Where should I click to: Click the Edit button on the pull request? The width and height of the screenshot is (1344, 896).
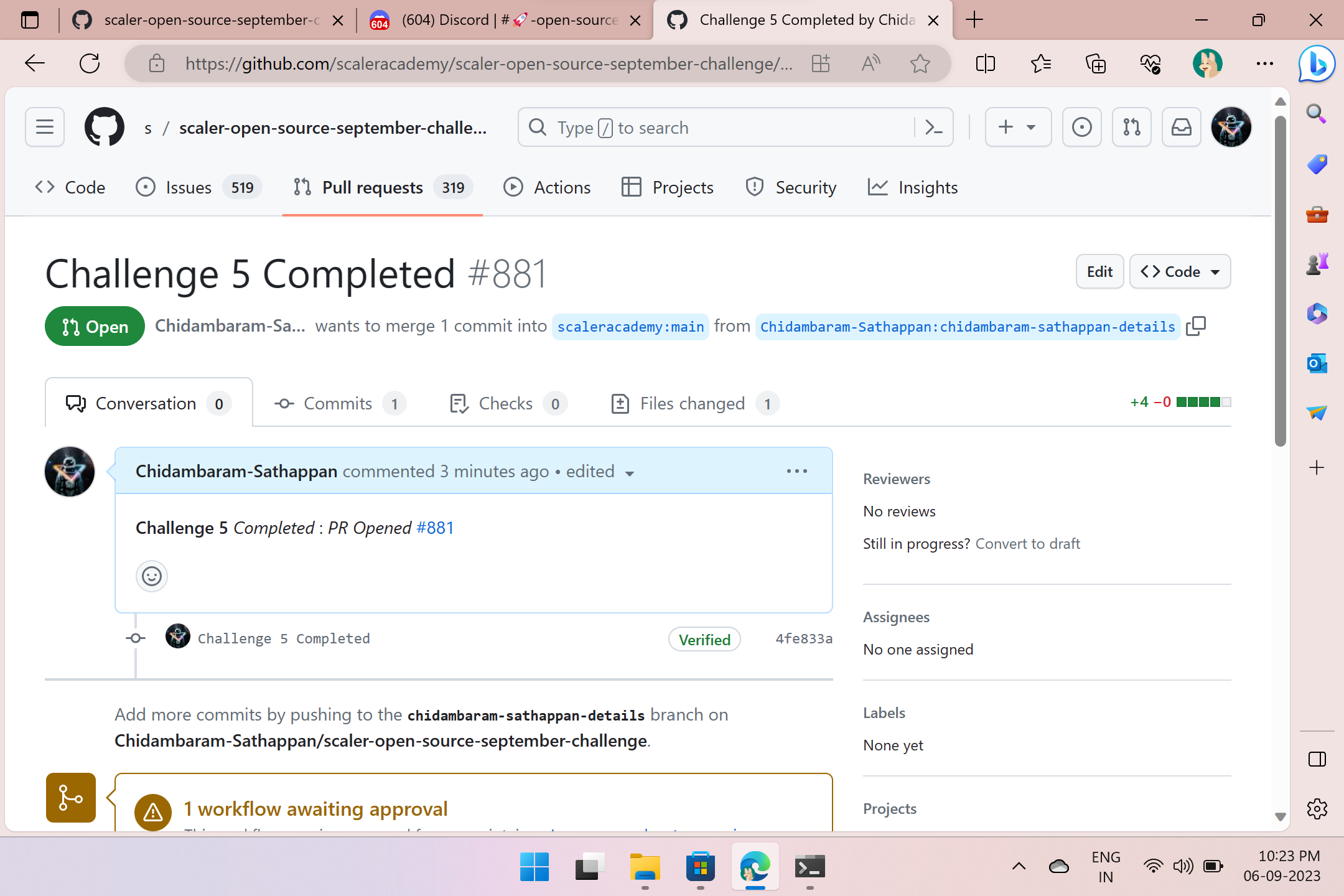tap(1099, 271)
